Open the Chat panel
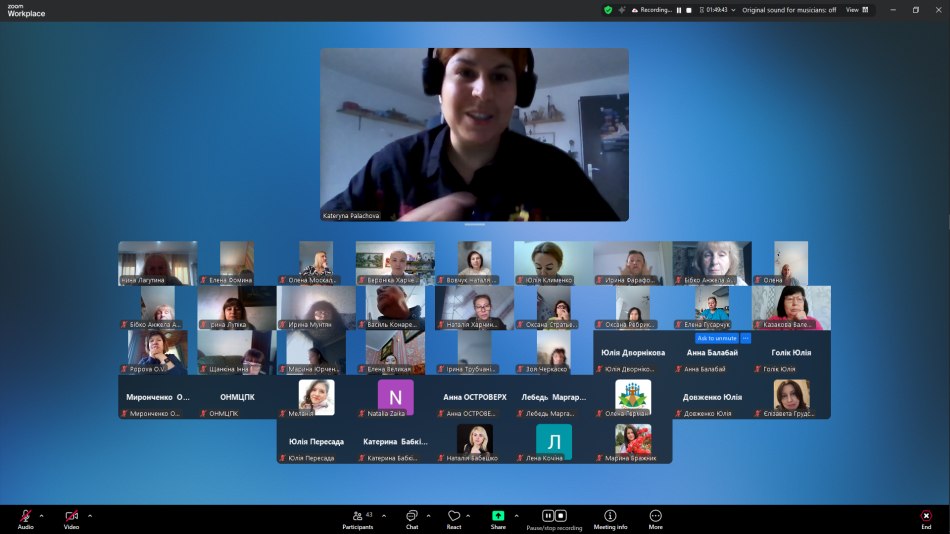Image resolution: width=950 pixels, height=534 pixels. pyautogui.click(x=411, y=517)
